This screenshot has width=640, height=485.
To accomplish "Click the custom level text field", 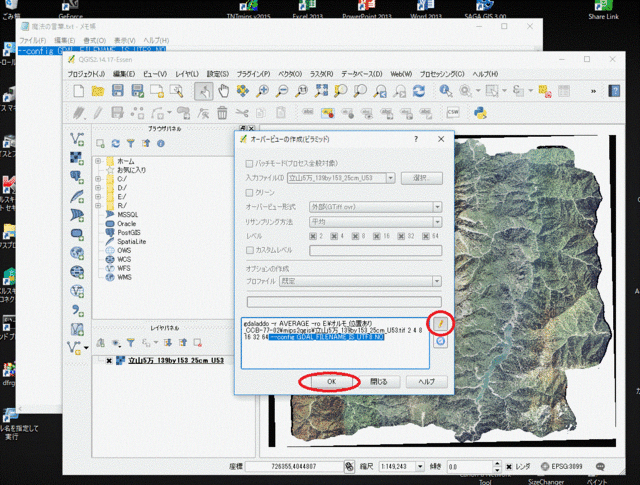I will [376, 250].
